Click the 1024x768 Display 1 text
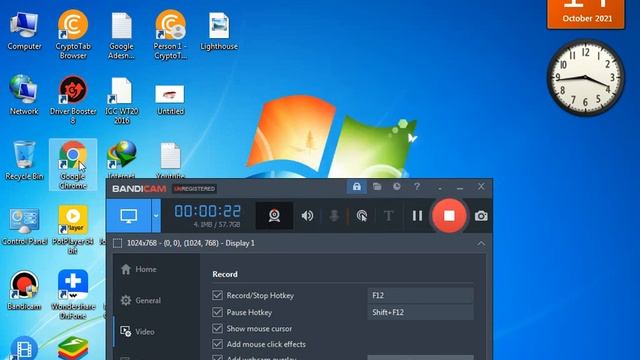640x360 pixels. point(191,243)
